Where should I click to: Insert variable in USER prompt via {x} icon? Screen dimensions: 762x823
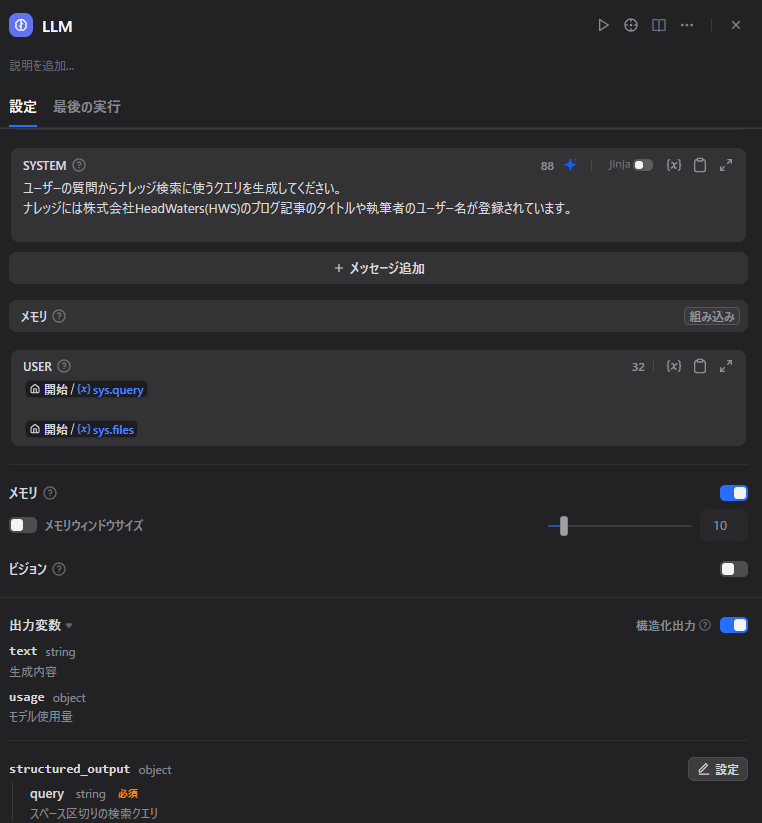tap(674, 366)
